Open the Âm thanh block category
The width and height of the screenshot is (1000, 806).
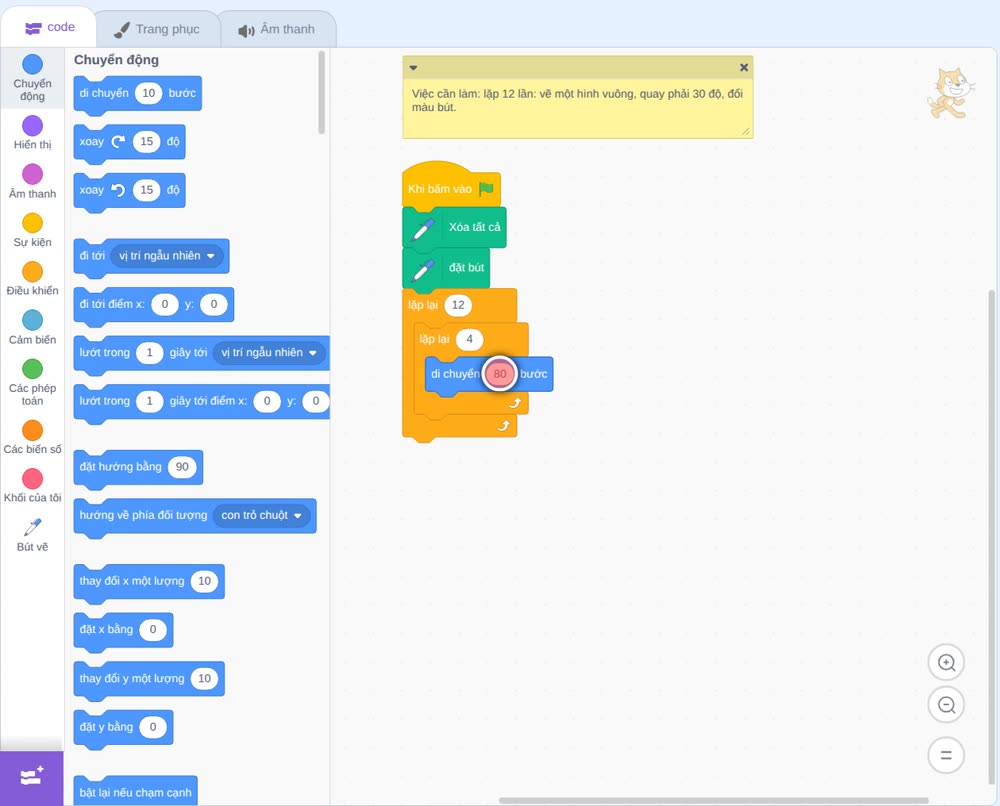pyautogui.click(x=33, y=181)
